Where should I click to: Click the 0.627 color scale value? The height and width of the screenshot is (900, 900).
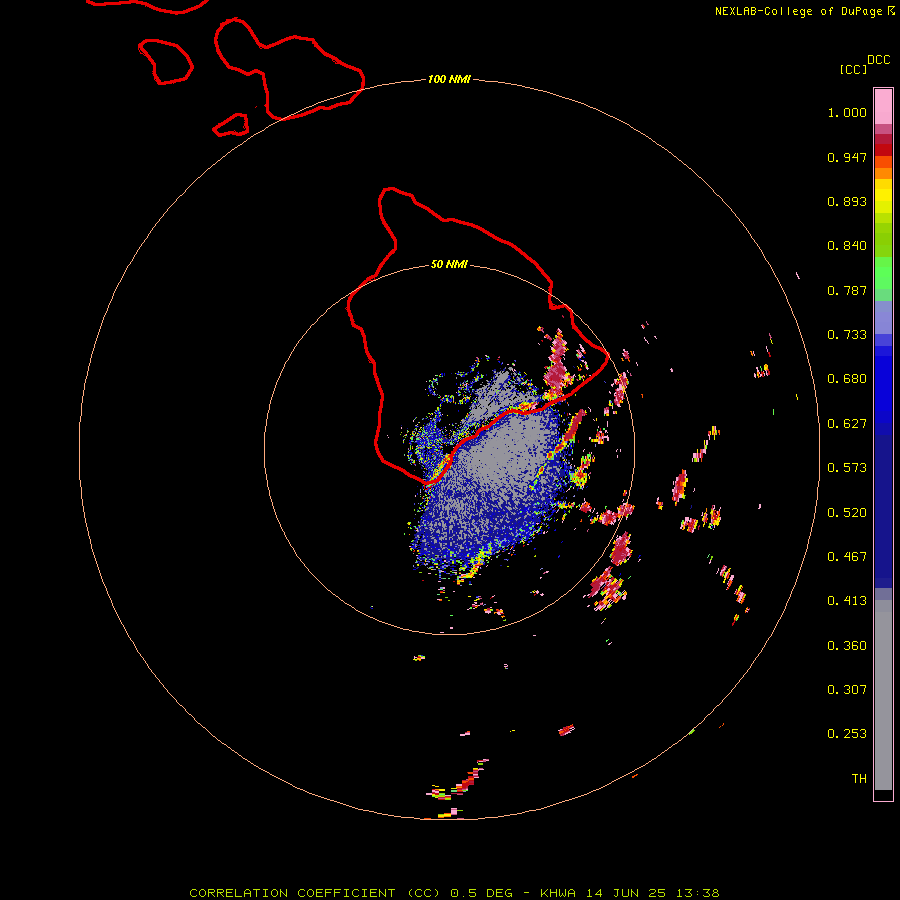pyautogui.click(x=847, y=424)
